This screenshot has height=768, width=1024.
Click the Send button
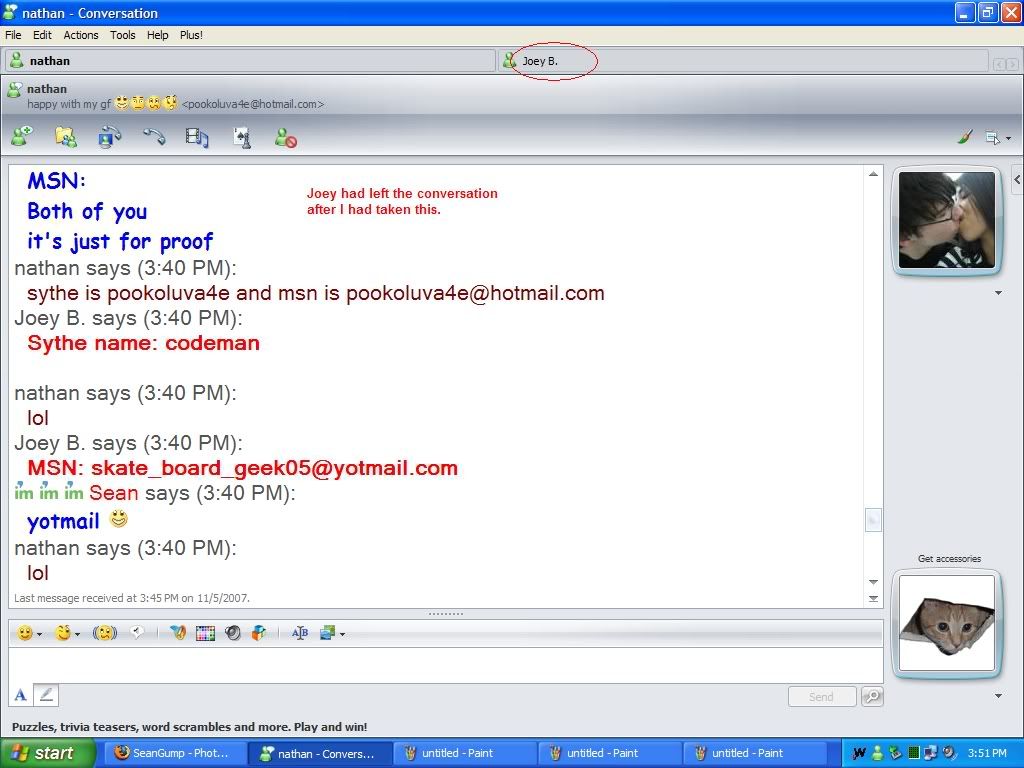pyautogui.click(x=822, y=697)
